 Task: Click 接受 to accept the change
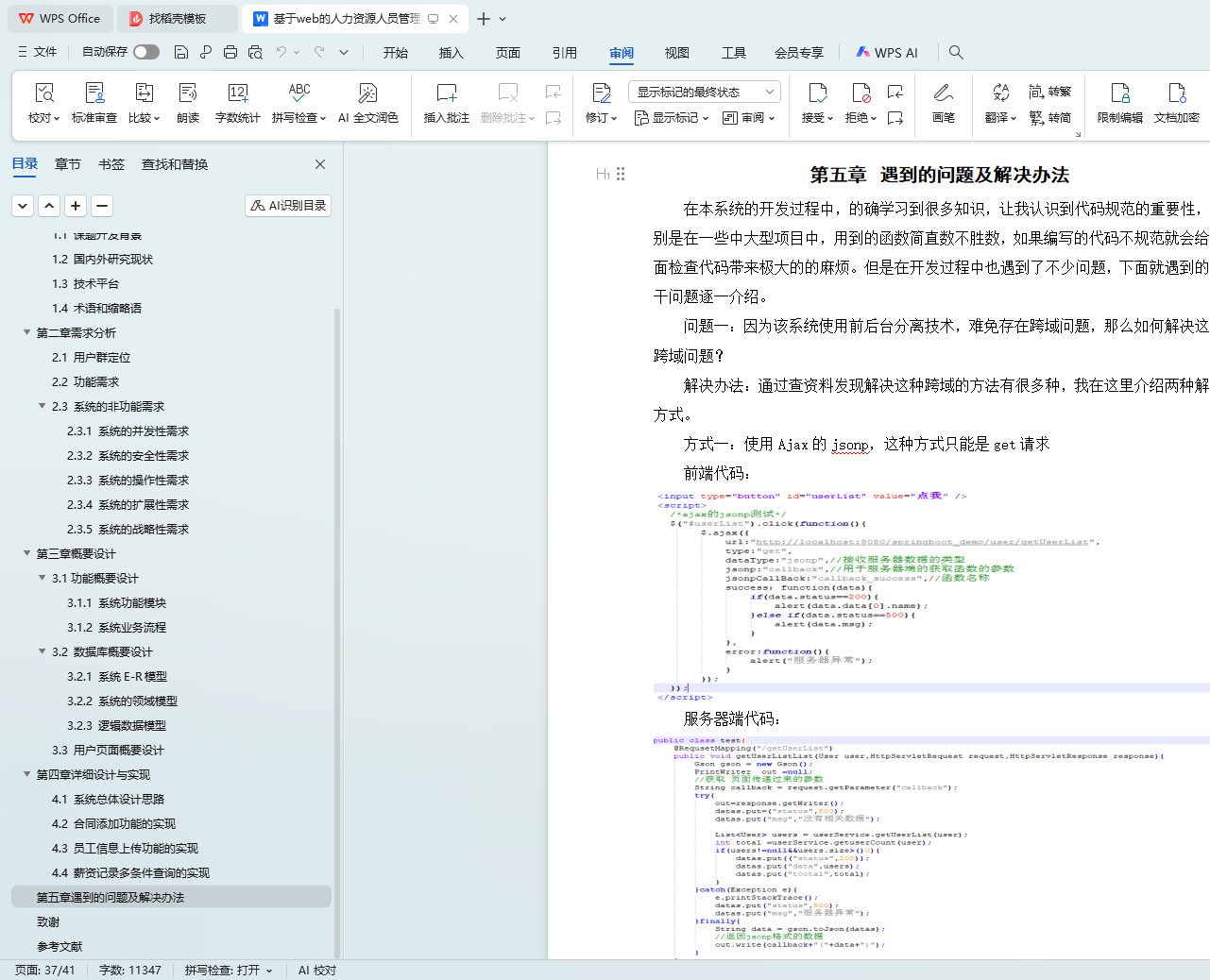coord(818,103)
